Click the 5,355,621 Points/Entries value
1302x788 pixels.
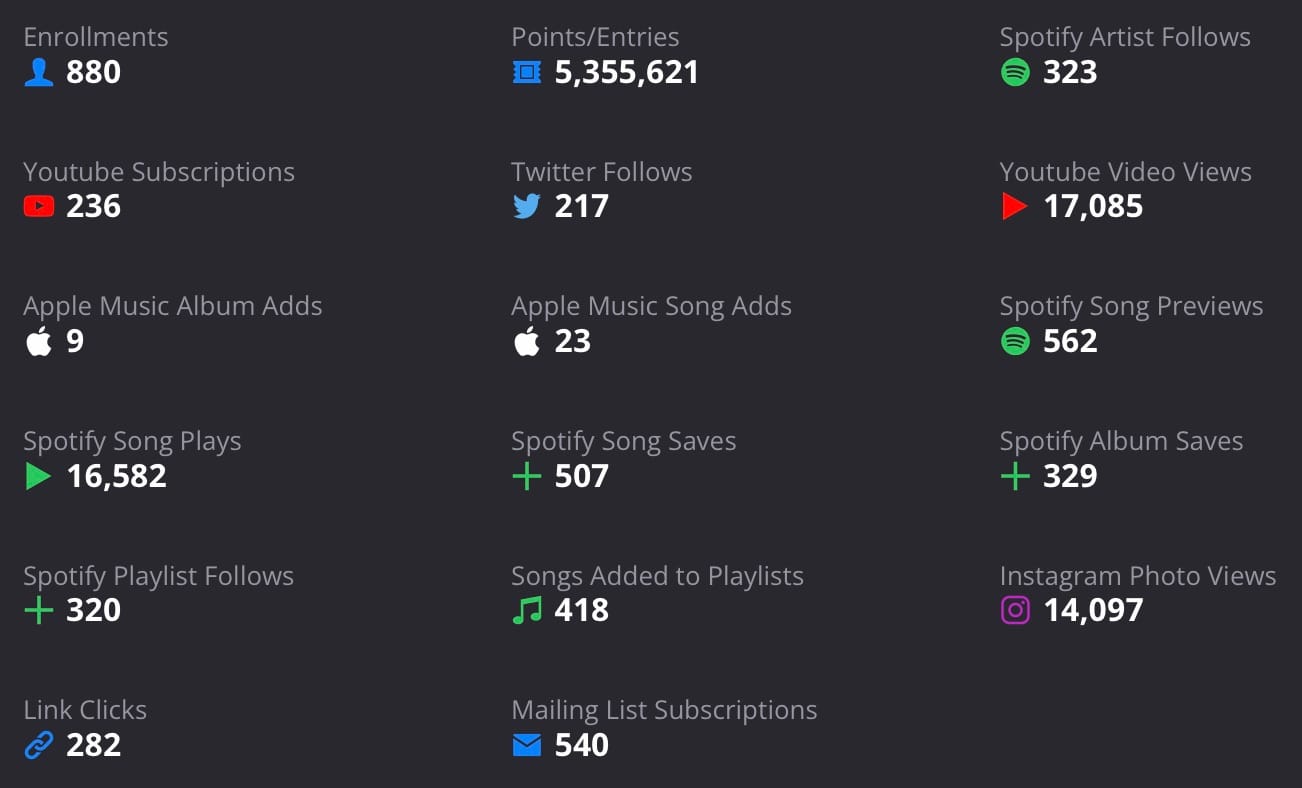point(626,71)
